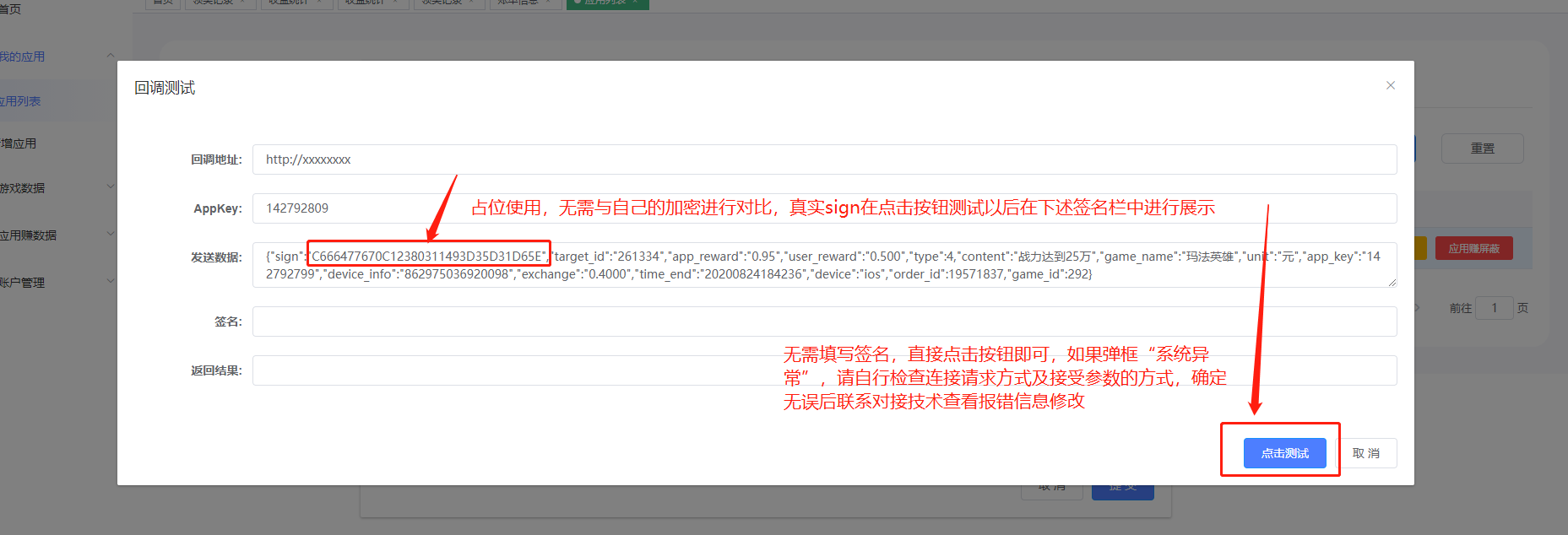This screenshot has height=535, width=1568.
Task: Click the red 应用赚屏蔽 button
Action: (1473, 249)
